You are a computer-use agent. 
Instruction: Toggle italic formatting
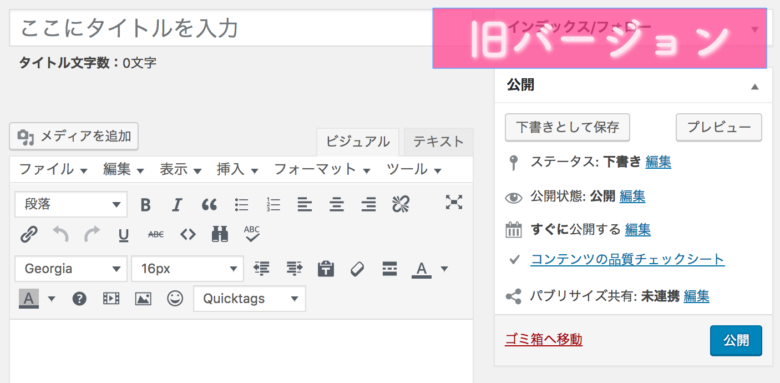coord(177,204)
